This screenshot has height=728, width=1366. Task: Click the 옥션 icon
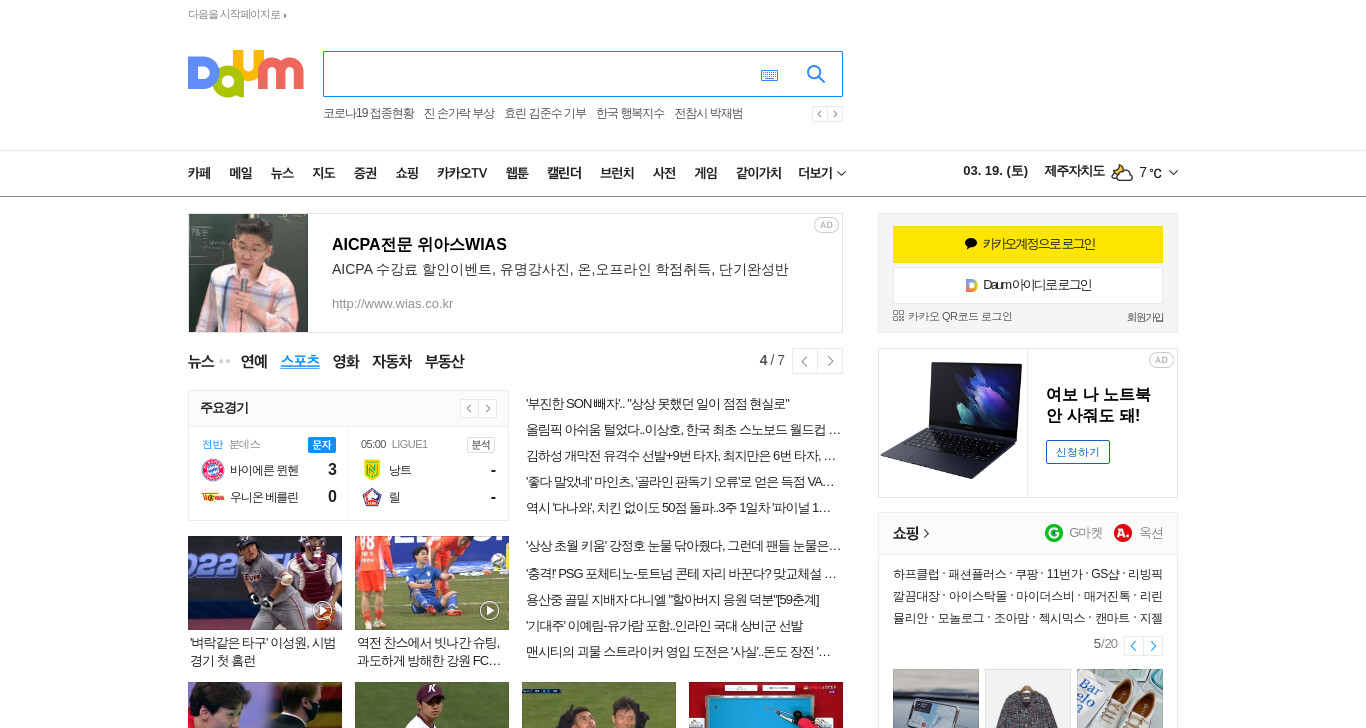click(1123, 533)
